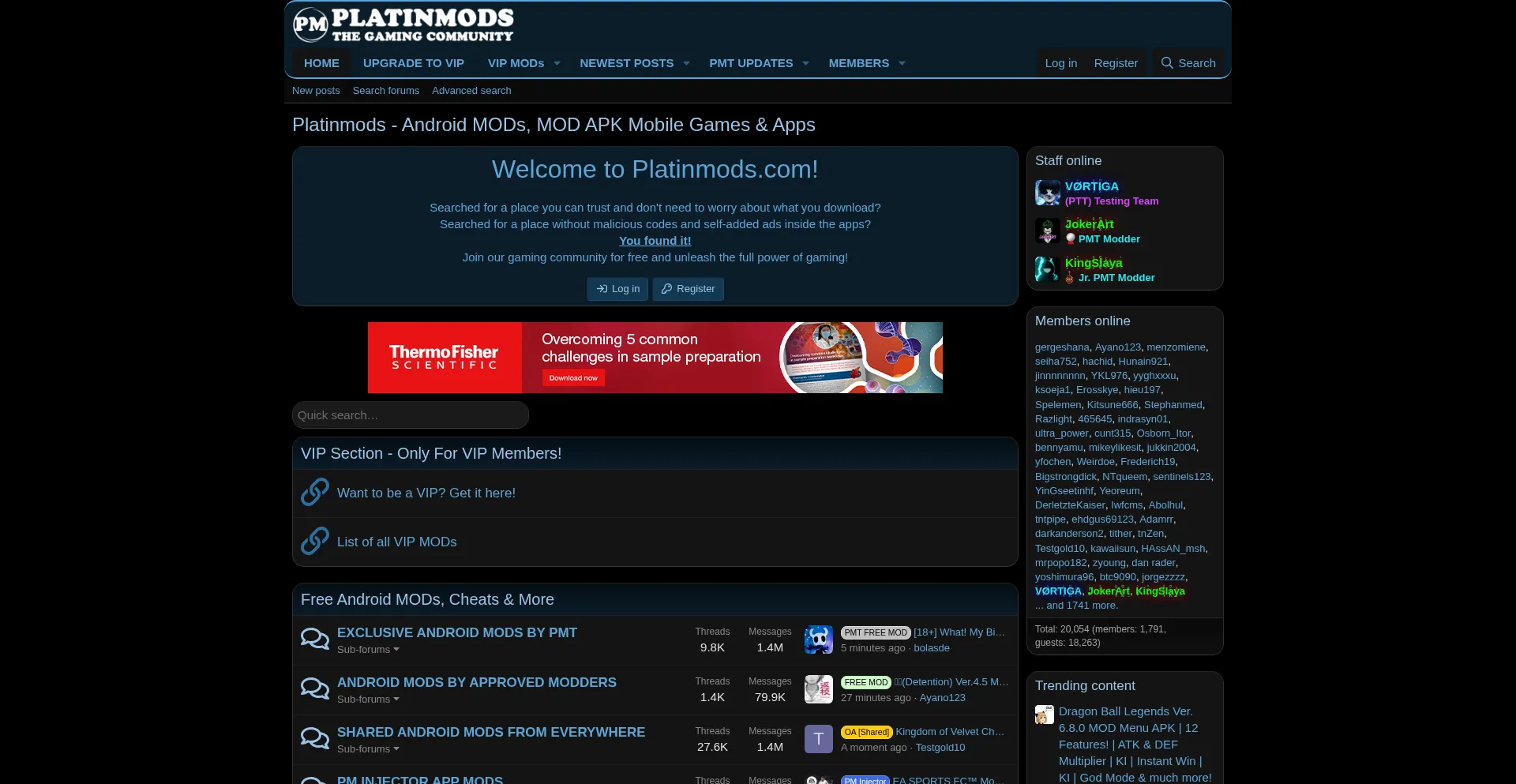Click the You found it! link
Screen dimensions: 1516x784
tap(655, 241)
